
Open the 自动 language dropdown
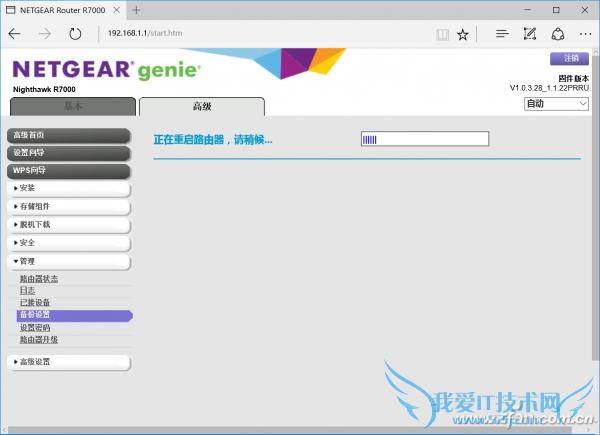click(556, 104)
